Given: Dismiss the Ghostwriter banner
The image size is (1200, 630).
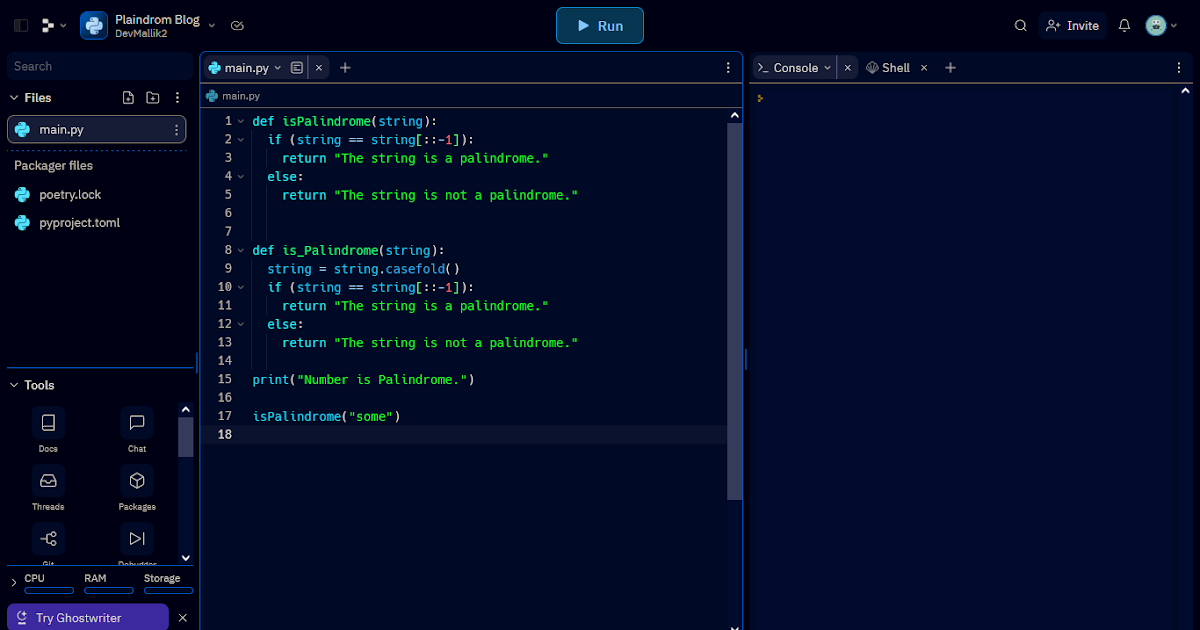Looking at the screenshot, I should [182, 618].
